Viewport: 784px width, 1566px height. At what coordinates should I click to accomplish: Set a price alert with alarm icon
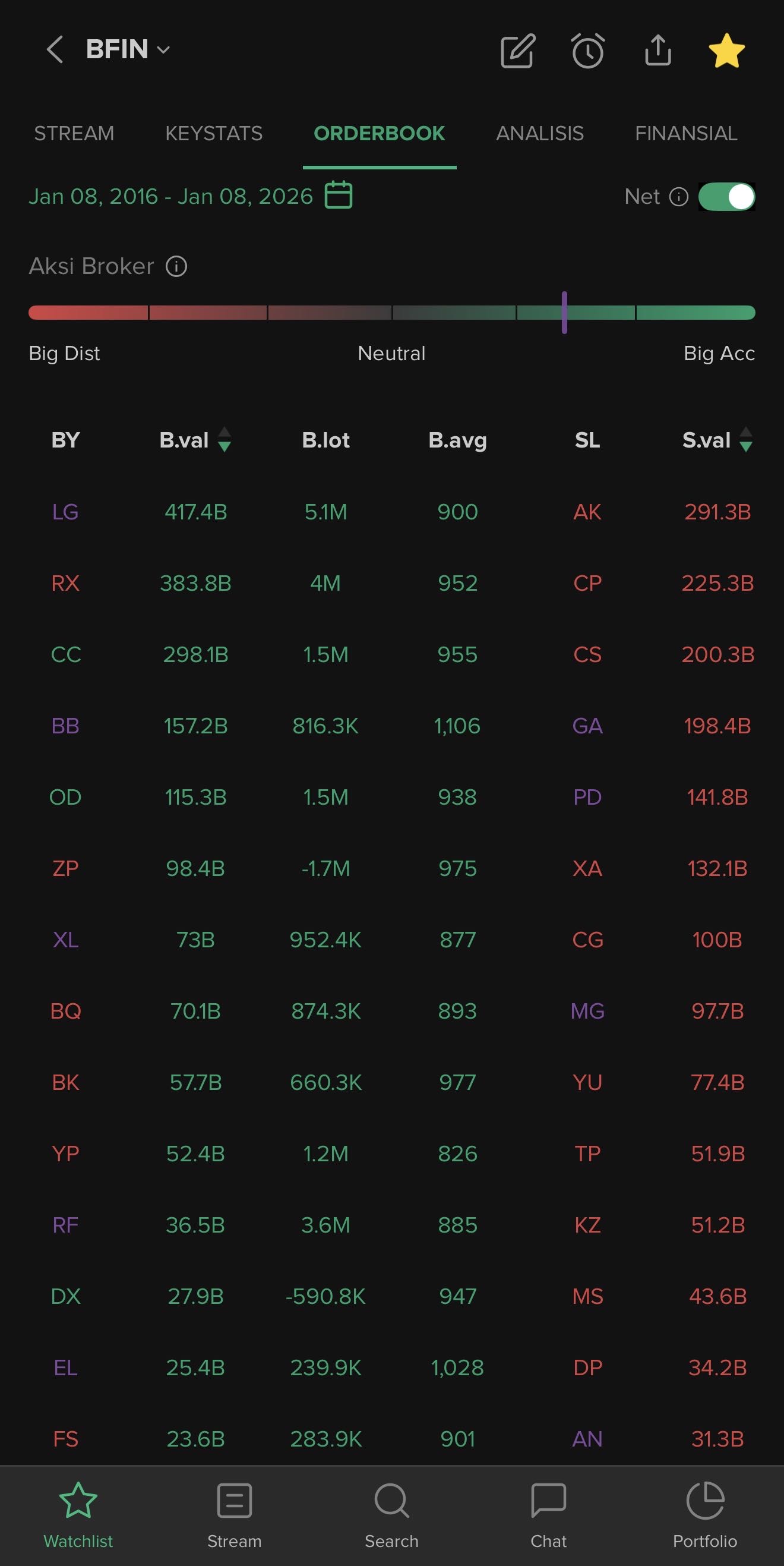(587, 51)
